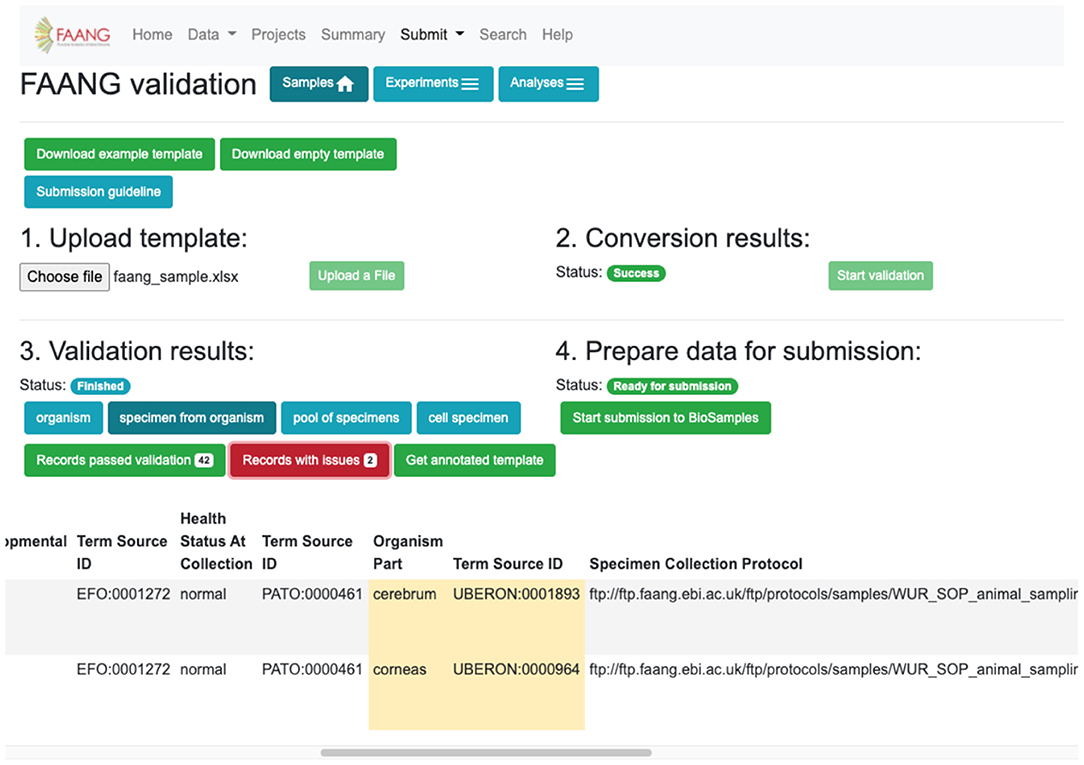The width and height of the screenshot is (1084, 765).
Task: Select the pool of specimens tab
Action: (x=346, y=418)
